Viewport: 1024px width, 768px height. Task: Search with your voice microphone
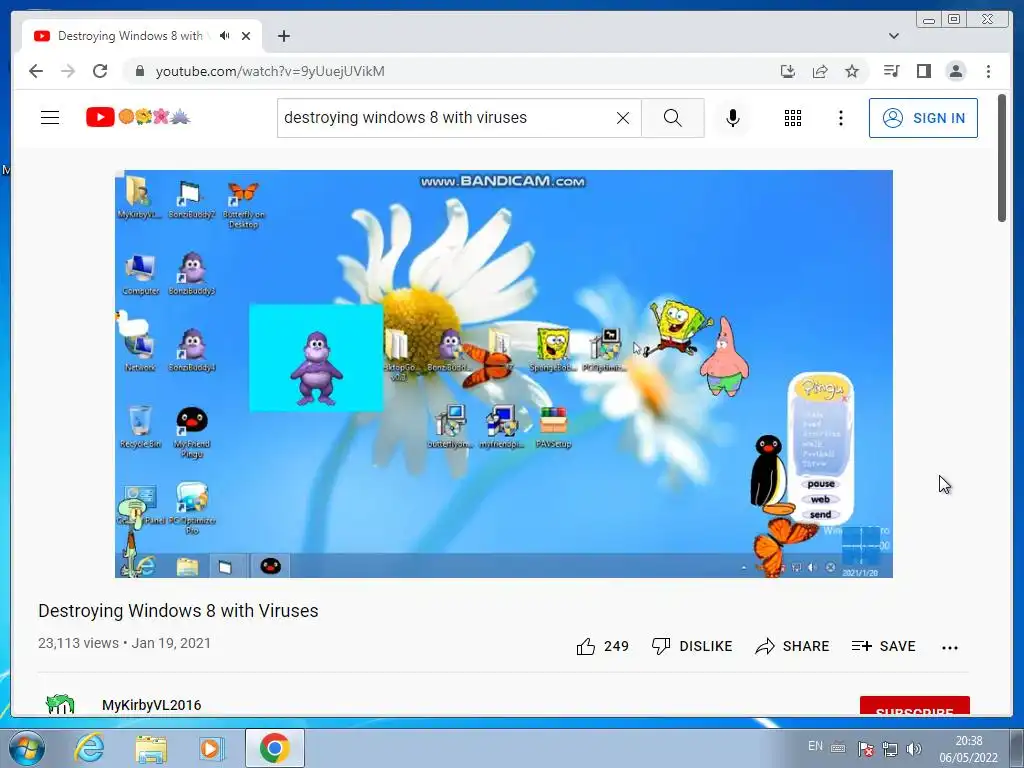click(733, 118)
